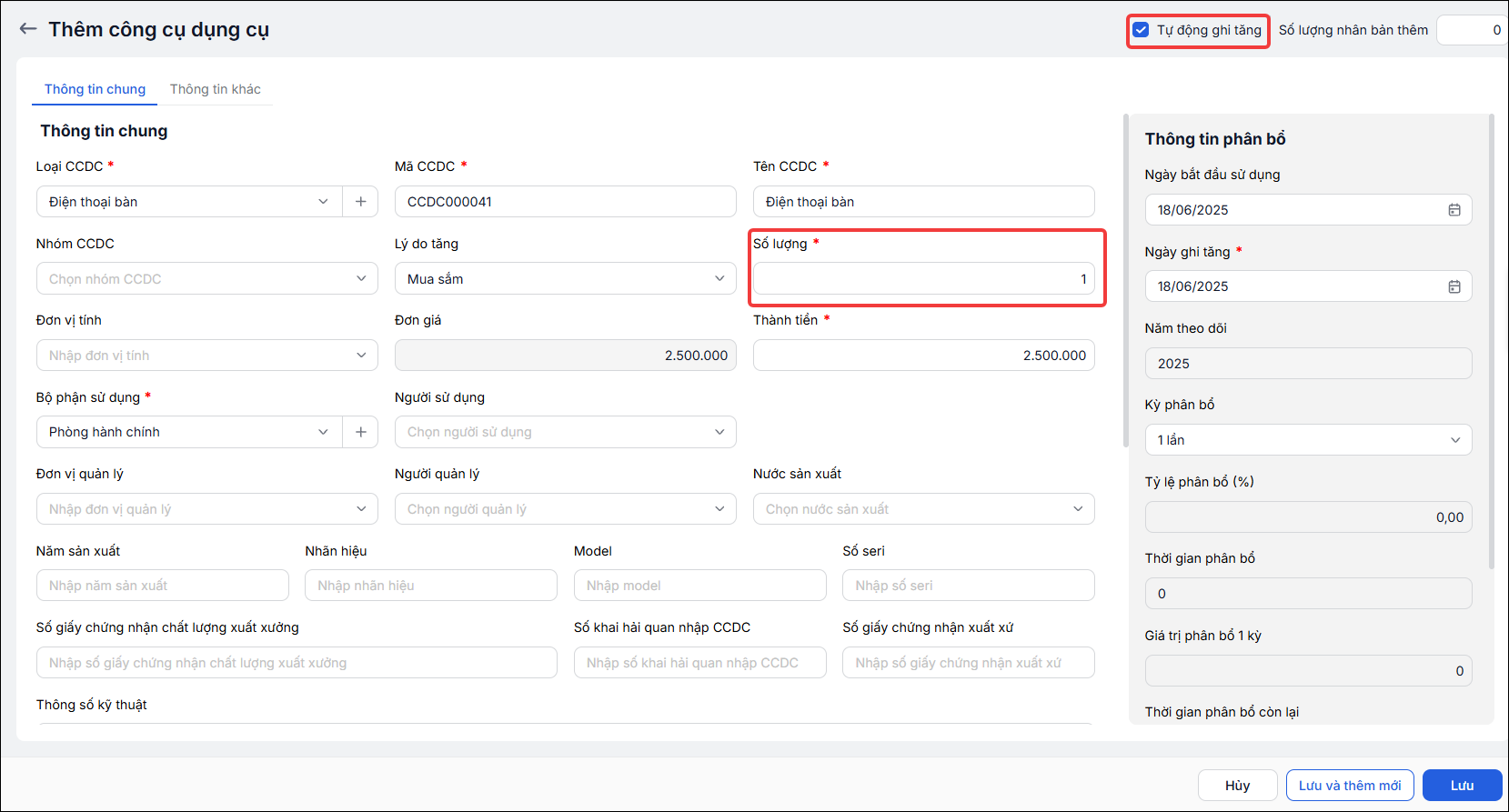Image resolution: width=1509 pixels, height=812 pixels.
Task: Click the Hủy button
Action: pyautogui.click(x=1238, y=786)
